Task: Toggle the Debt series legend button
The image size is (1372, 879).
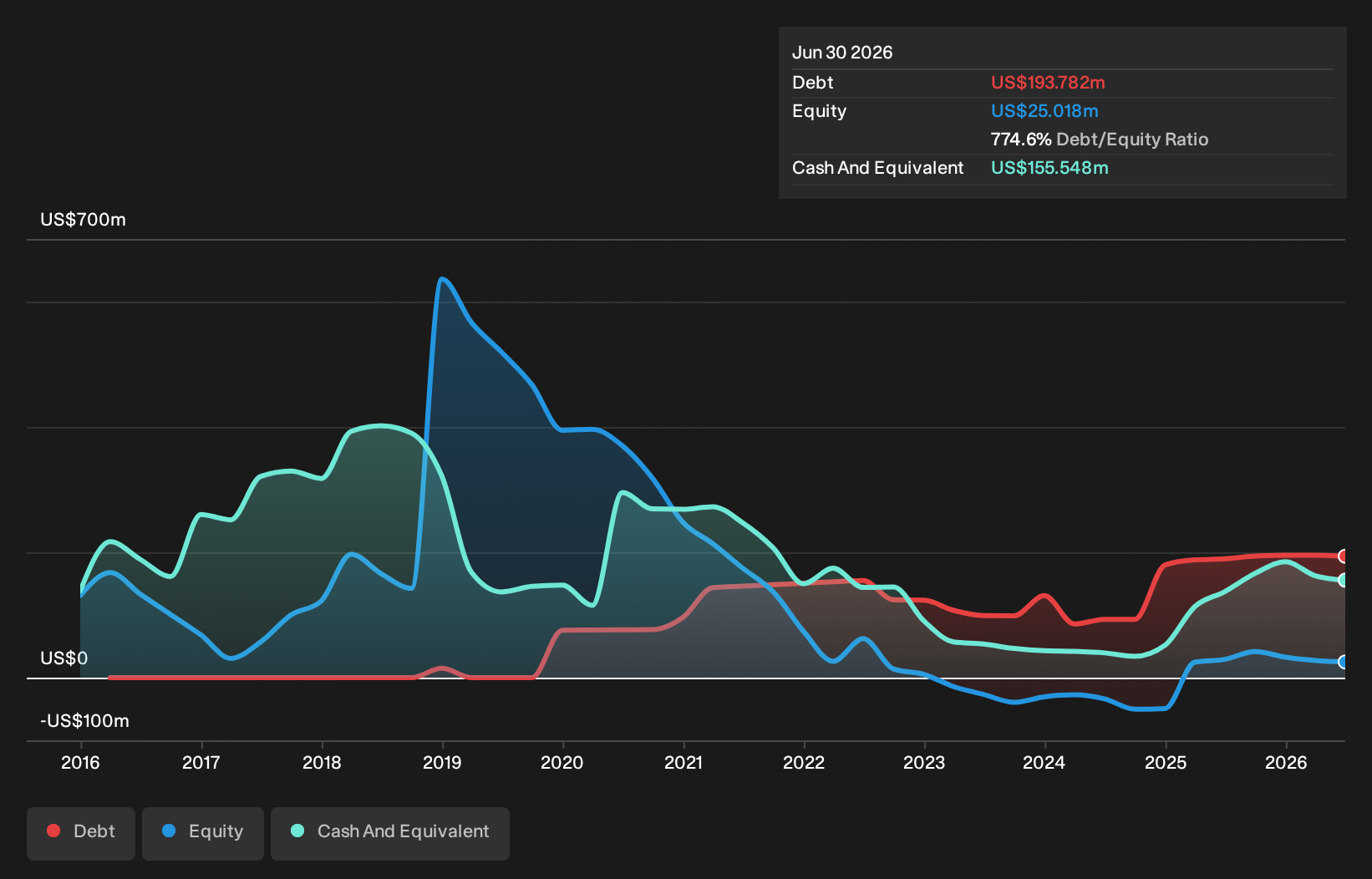Action: tap(81, 833)
